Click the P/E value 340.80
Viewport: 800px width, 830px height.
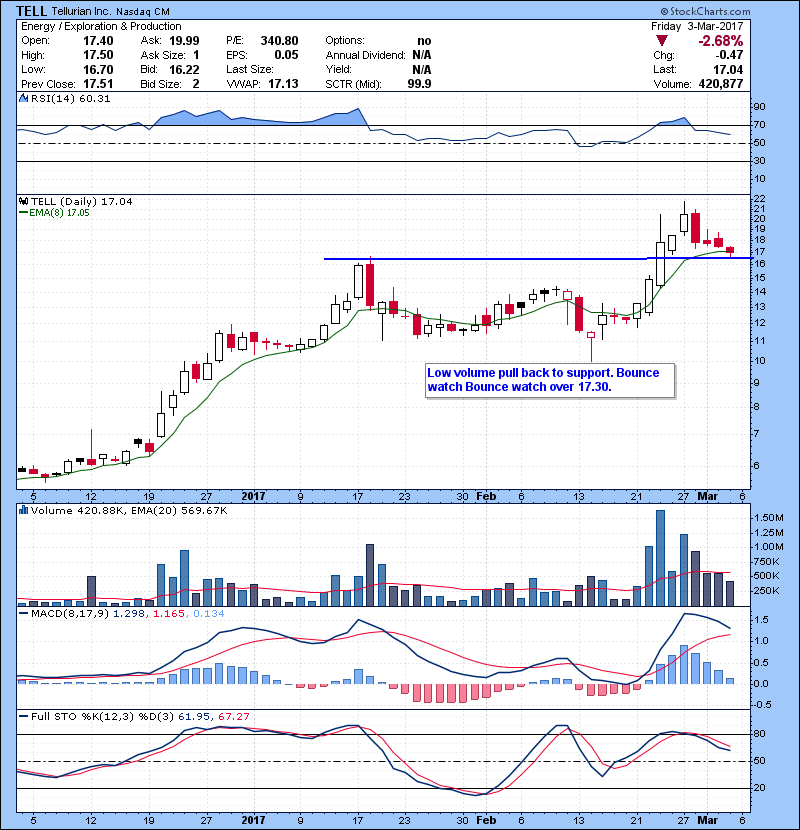click(x=280, y=41)
